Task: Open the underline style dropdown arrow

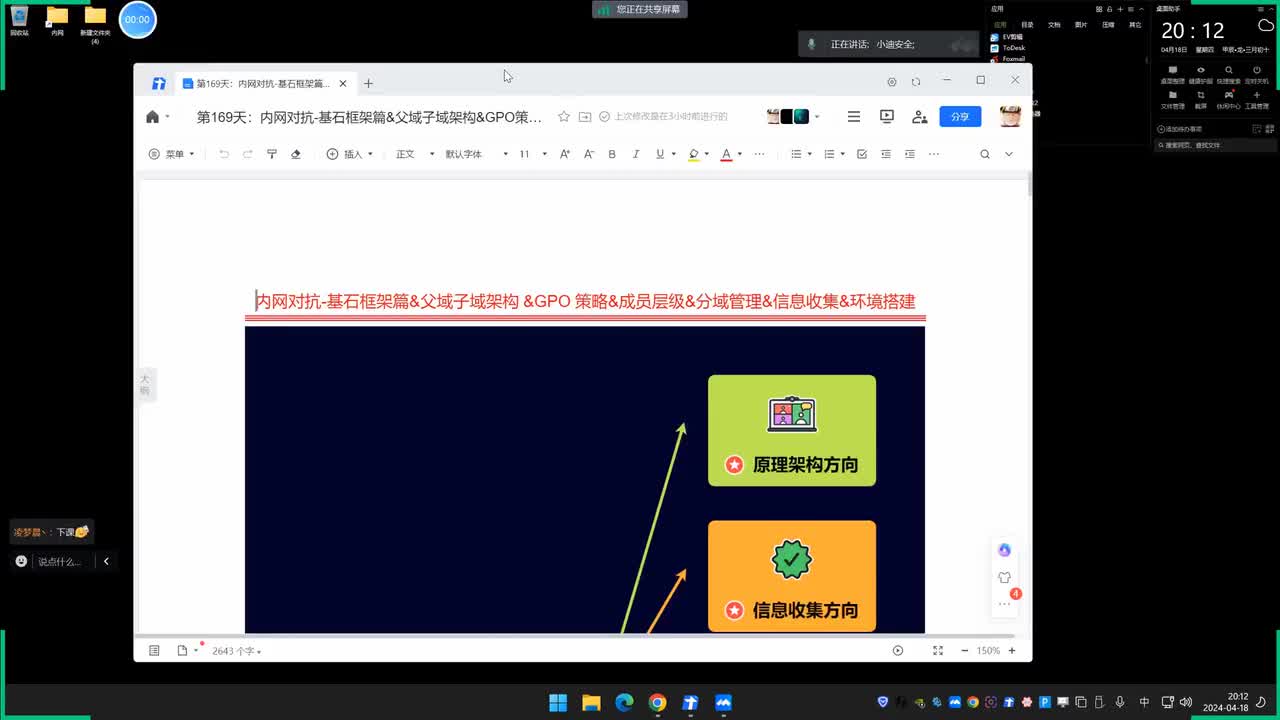Action: click(672, 154)
